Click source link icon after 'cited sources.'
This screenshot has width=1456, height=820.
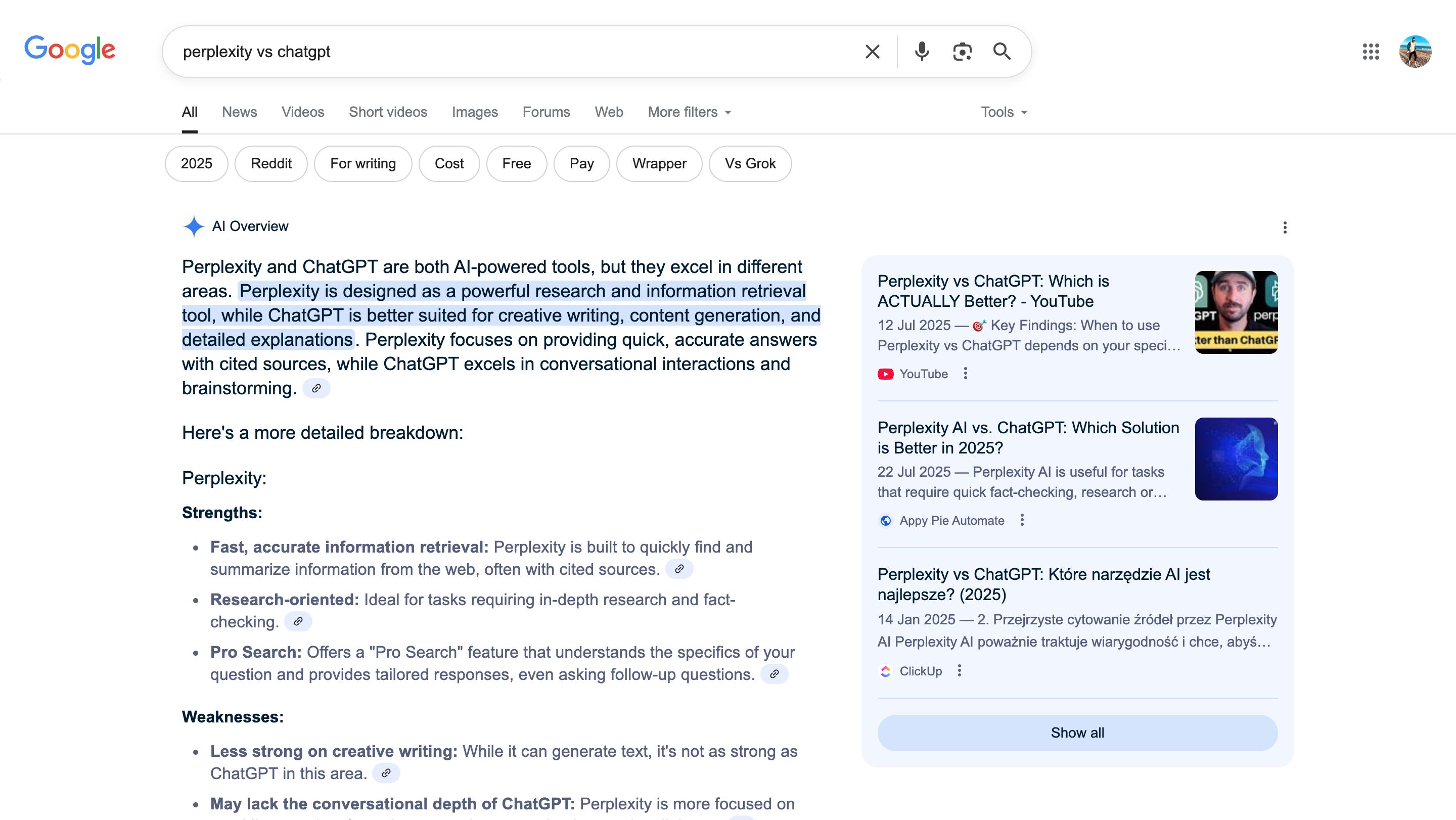[679, 569]
